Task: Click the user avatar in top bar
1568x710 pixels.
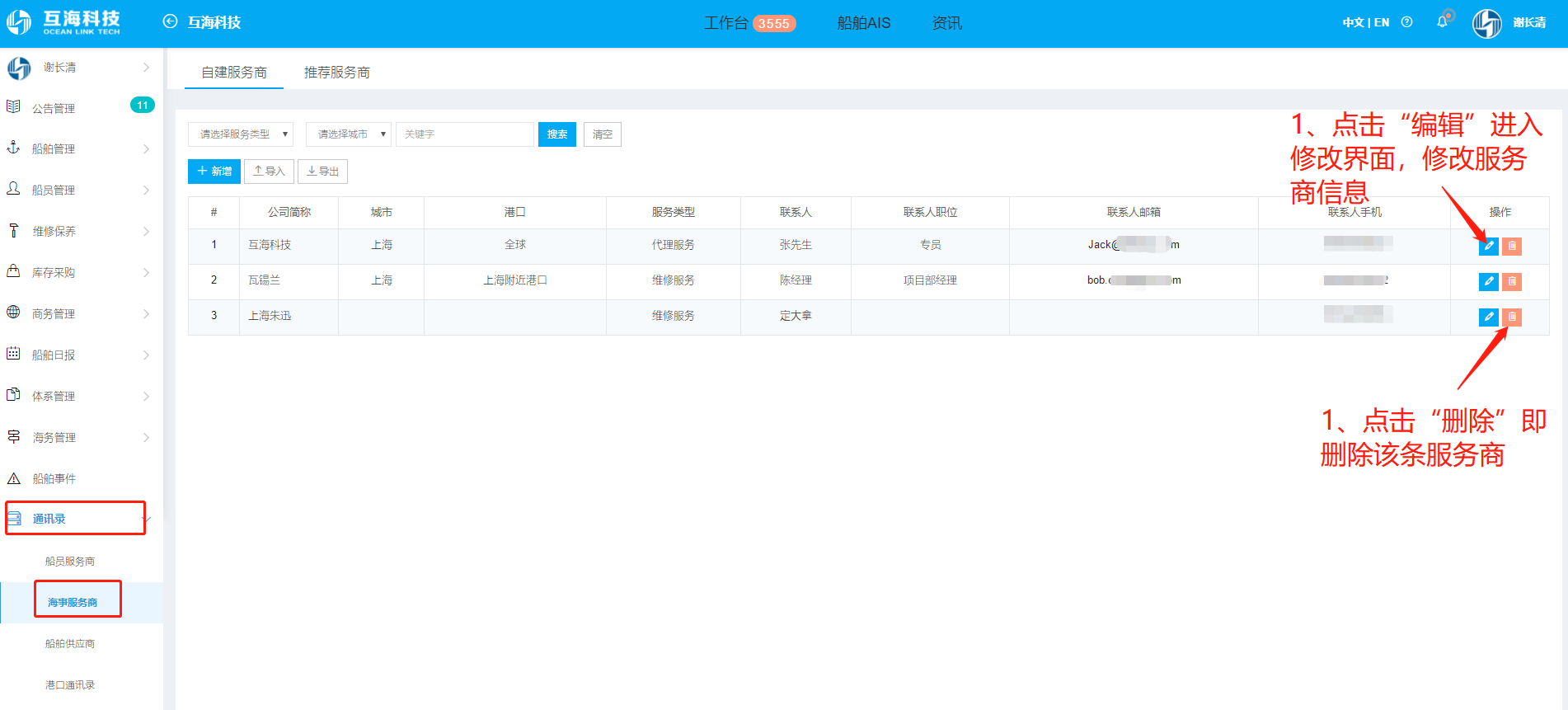Action: pos(1486,23)
